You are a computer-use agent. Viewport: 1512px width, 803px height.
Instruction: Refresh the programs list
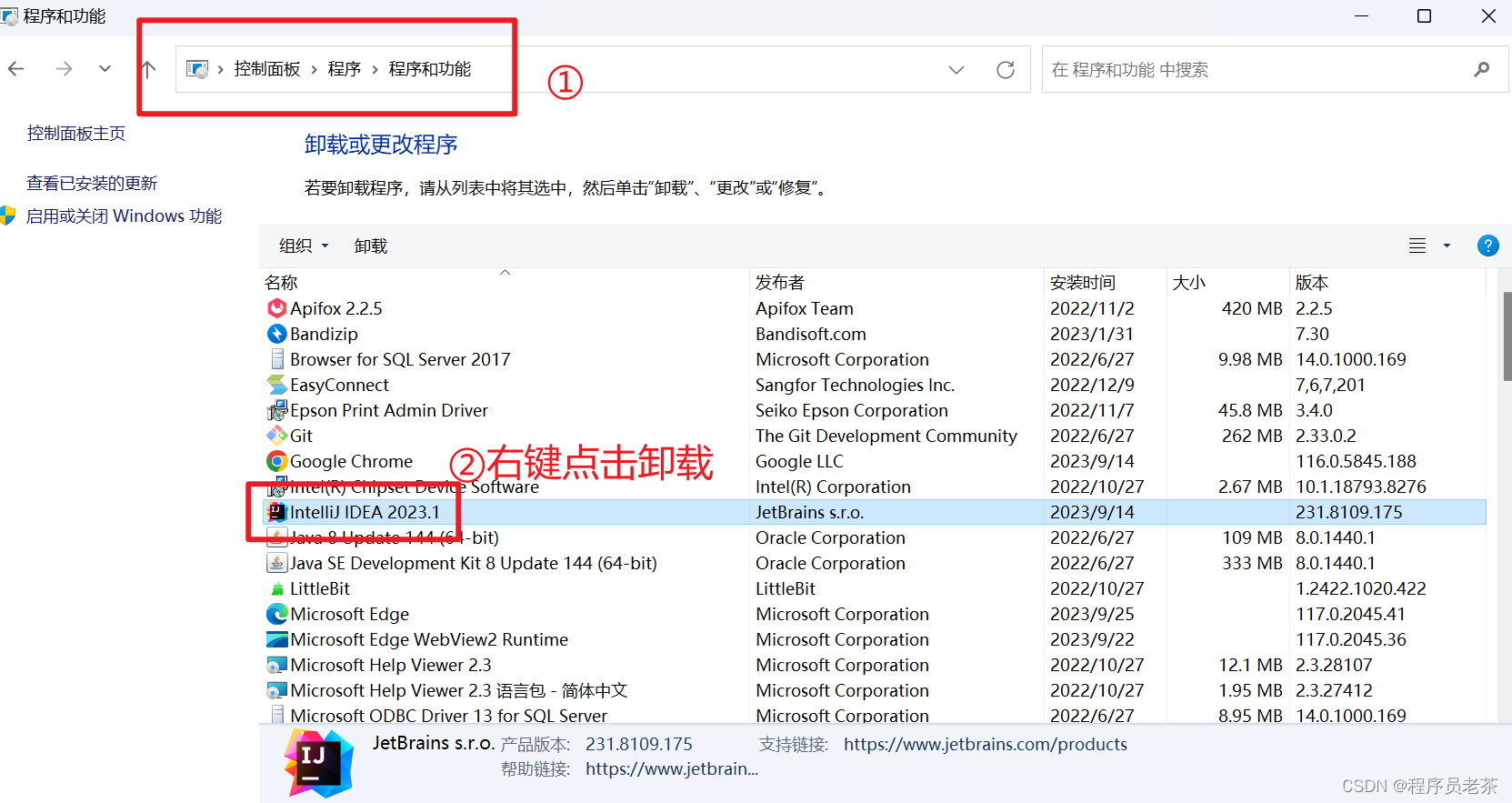tap(1006, 70)
